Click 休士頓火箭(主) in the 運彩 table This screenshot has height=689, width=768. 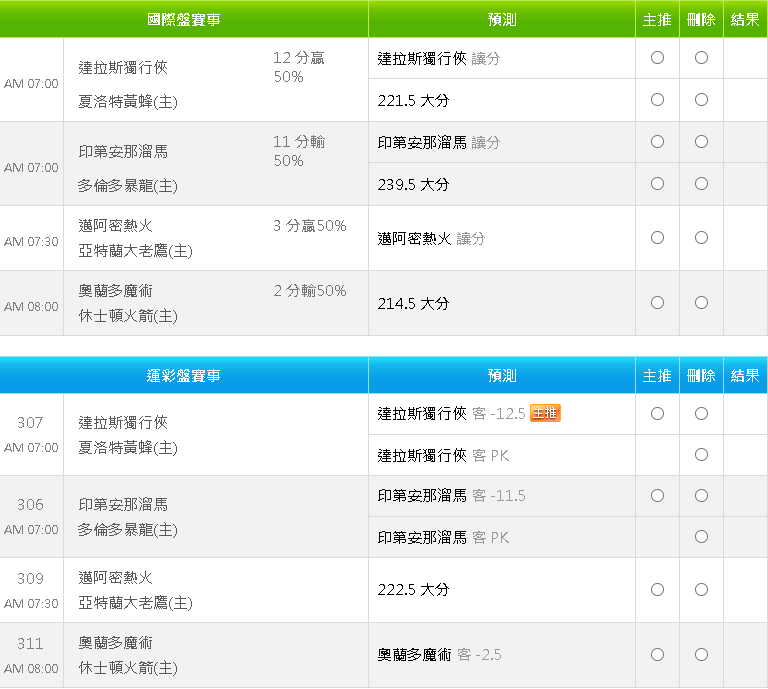[128, 668]
